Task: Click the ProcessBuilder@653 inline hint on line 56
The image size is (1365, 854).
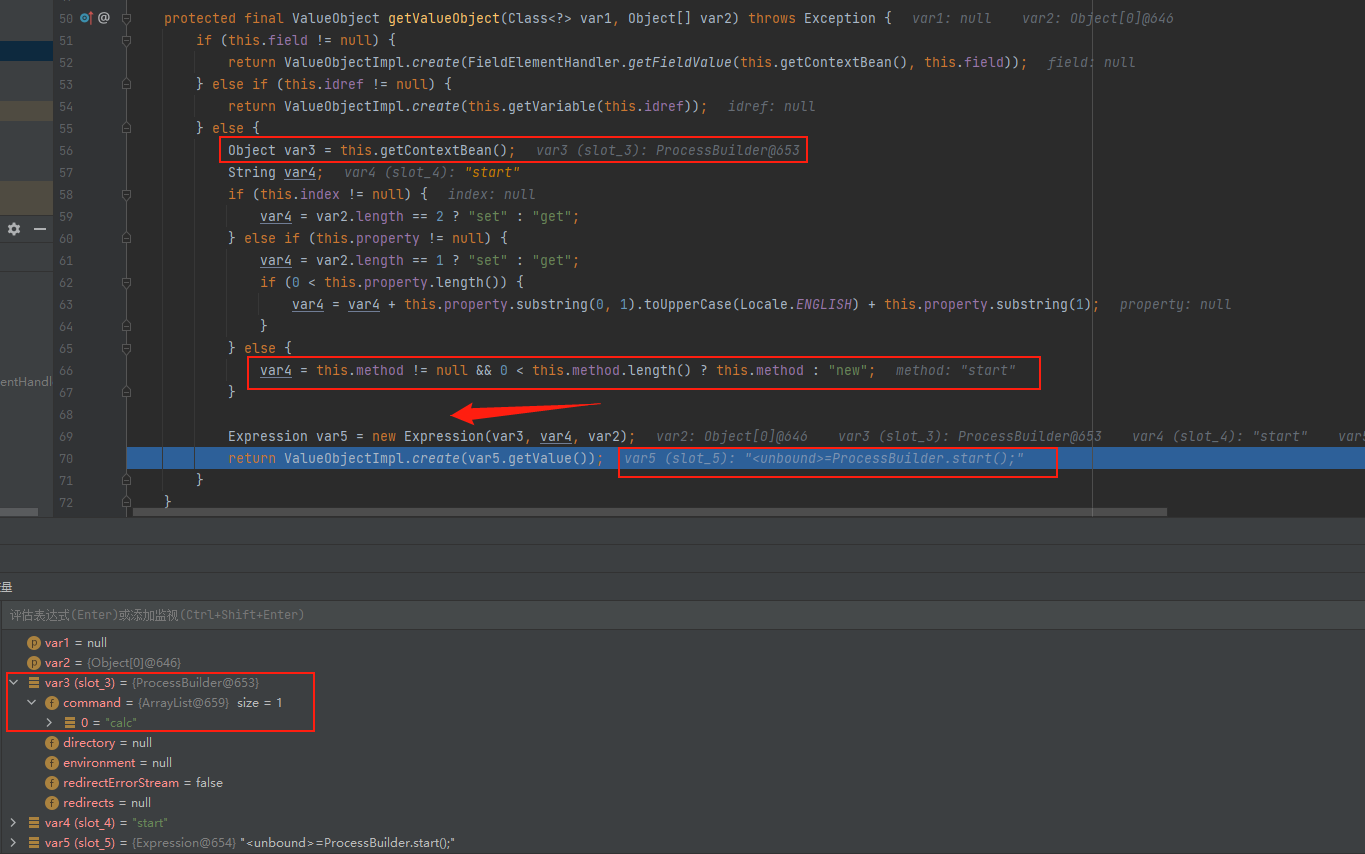Action: (728, 150)
